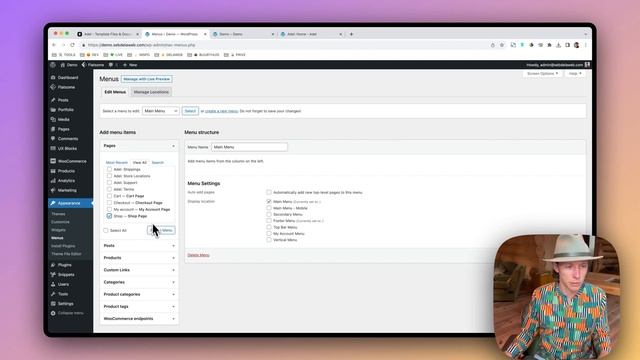Open Flatsome in the sidebar
This screenshot has width=640, height=360.
tap(66, 87)
